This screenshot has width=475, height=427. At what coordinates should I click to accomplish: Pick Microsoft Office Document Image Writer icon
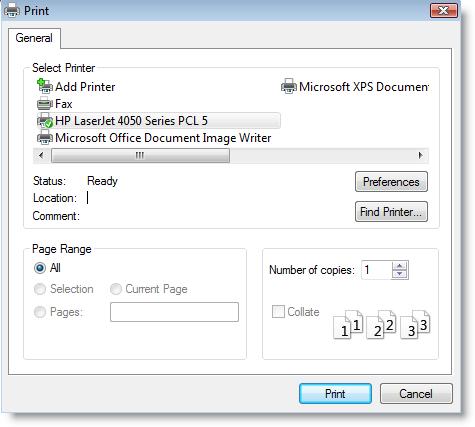[x=45, y=138]
